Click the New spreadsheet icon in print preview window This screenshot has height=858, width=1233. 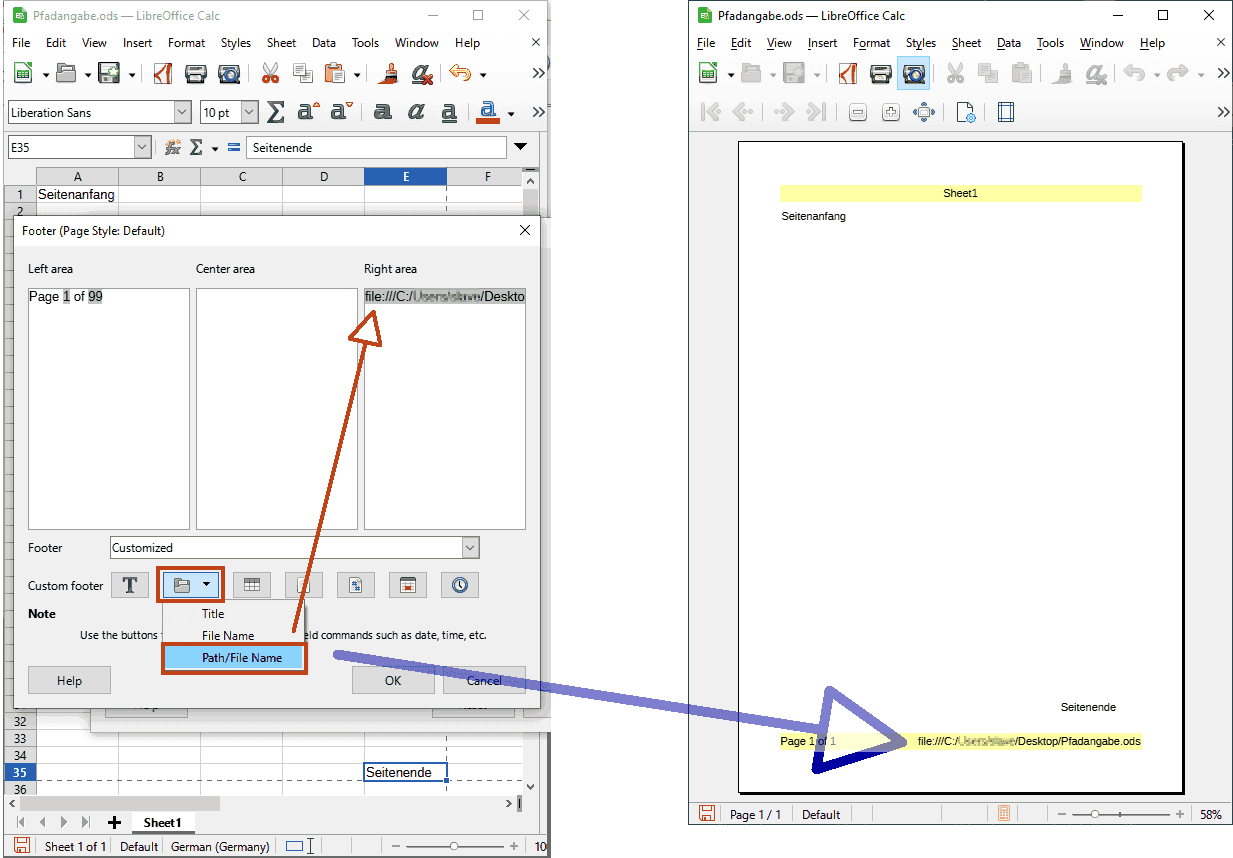(x=708, y=73)
